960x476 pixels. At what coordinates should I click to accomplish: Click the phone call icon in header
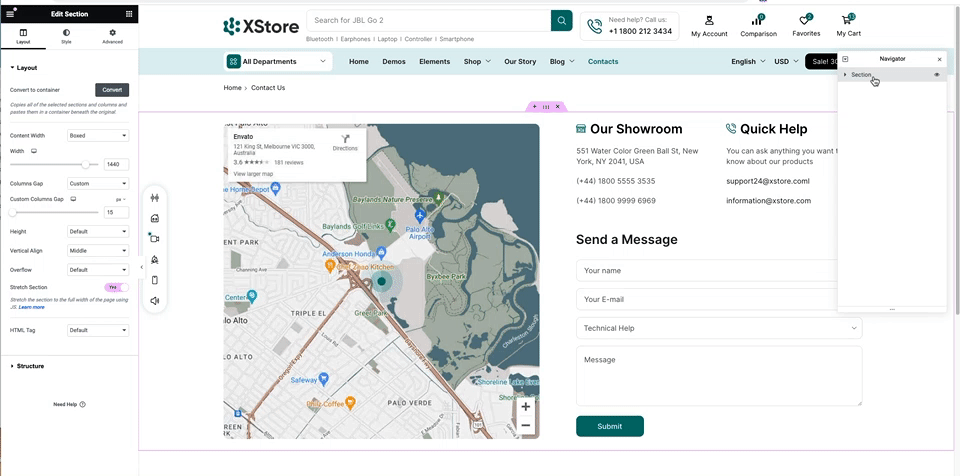pyautogui.click(x=594, y=26)
